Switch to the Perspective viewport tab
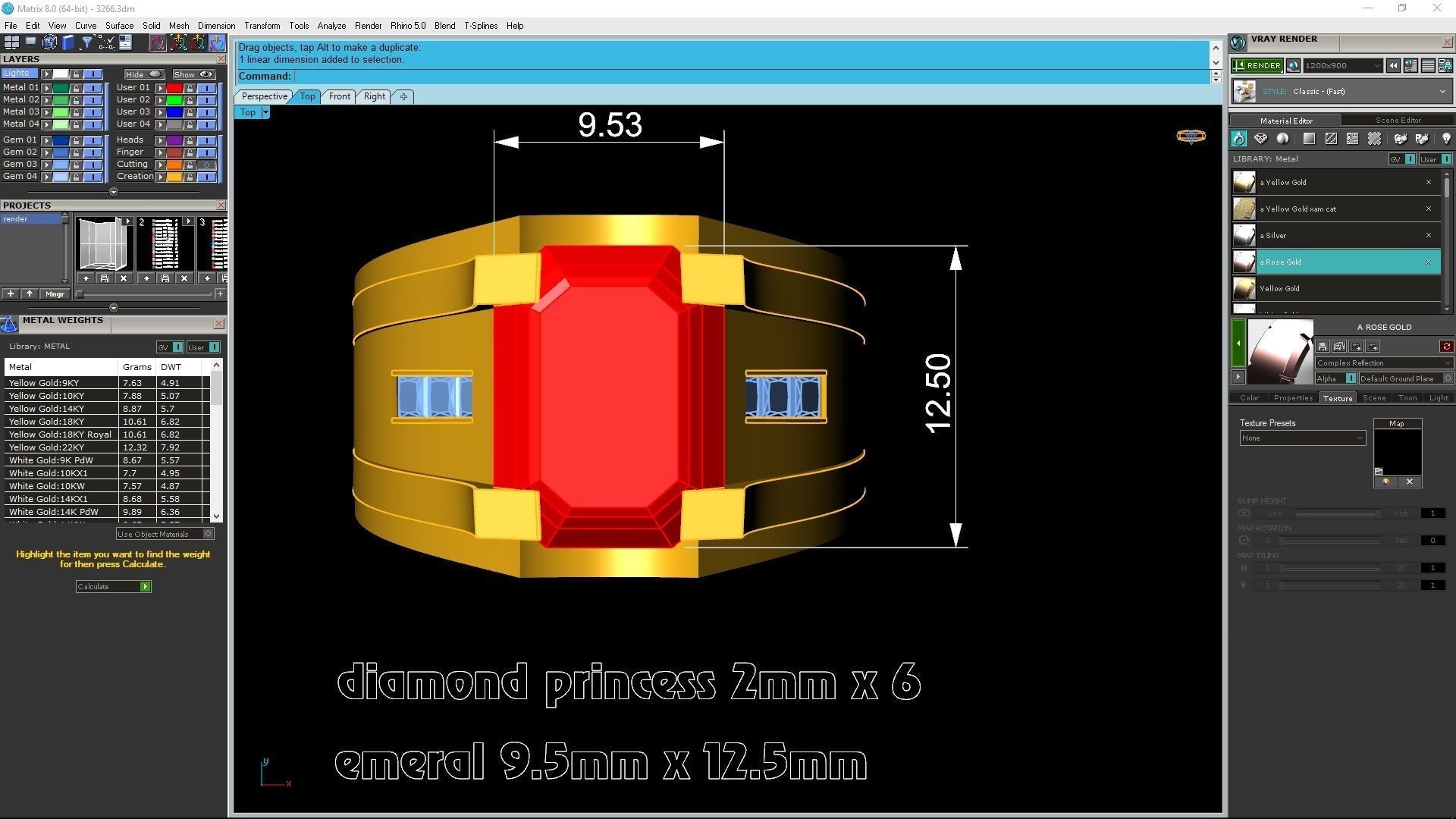This screenshot has height=819, width=1456. pos(264,96)
